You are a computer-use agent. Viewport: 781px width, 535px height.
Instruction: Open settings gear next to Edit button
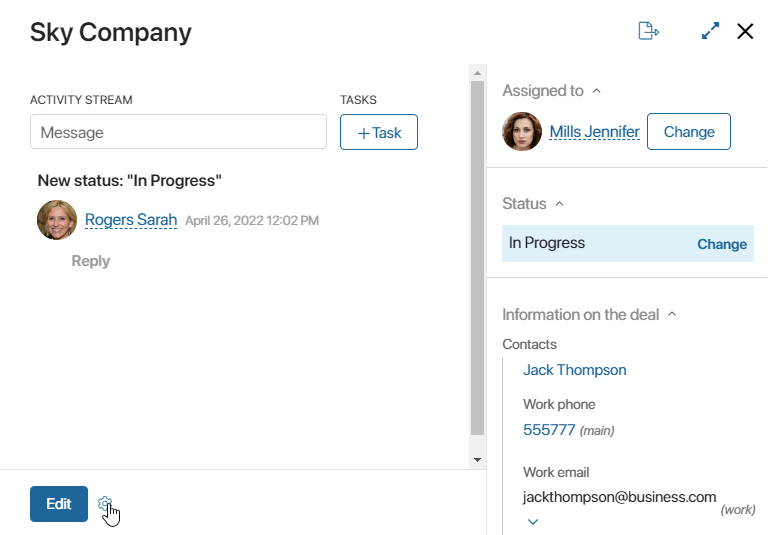point(105,504)
